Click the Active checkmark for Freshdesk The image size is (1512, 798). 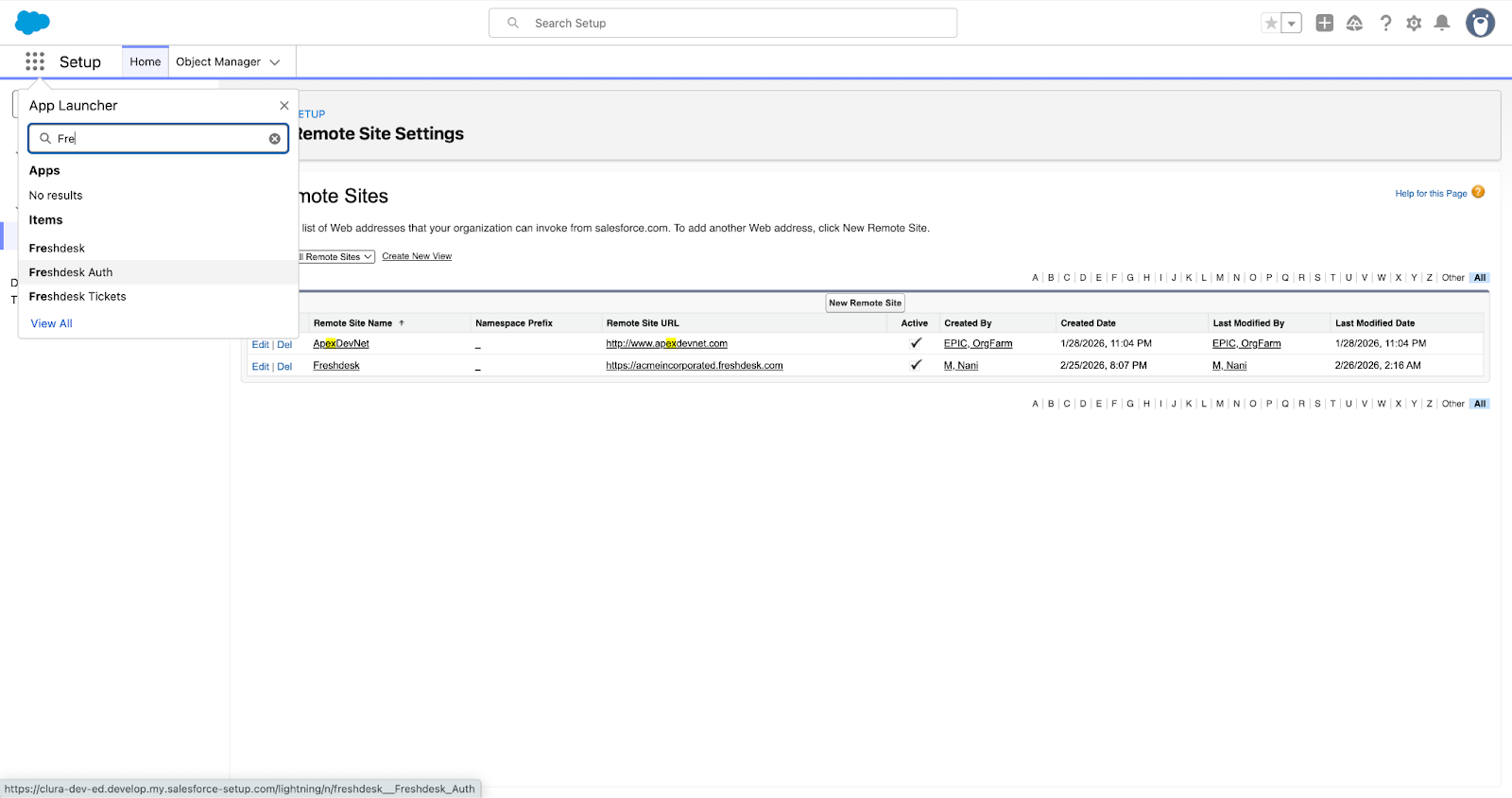tap(915, 365)
